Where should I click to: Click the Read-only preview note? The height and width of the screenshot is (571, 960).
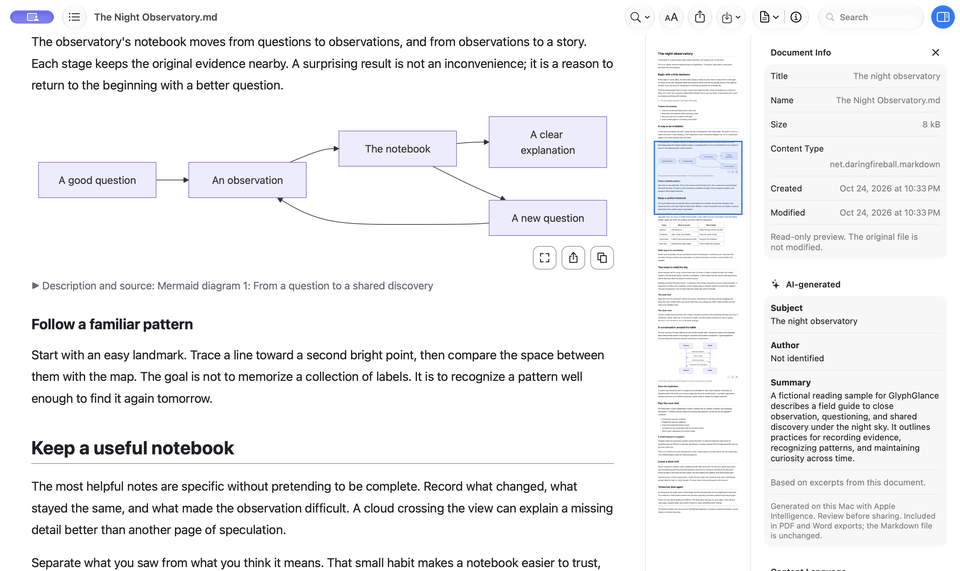pos(844,242)
